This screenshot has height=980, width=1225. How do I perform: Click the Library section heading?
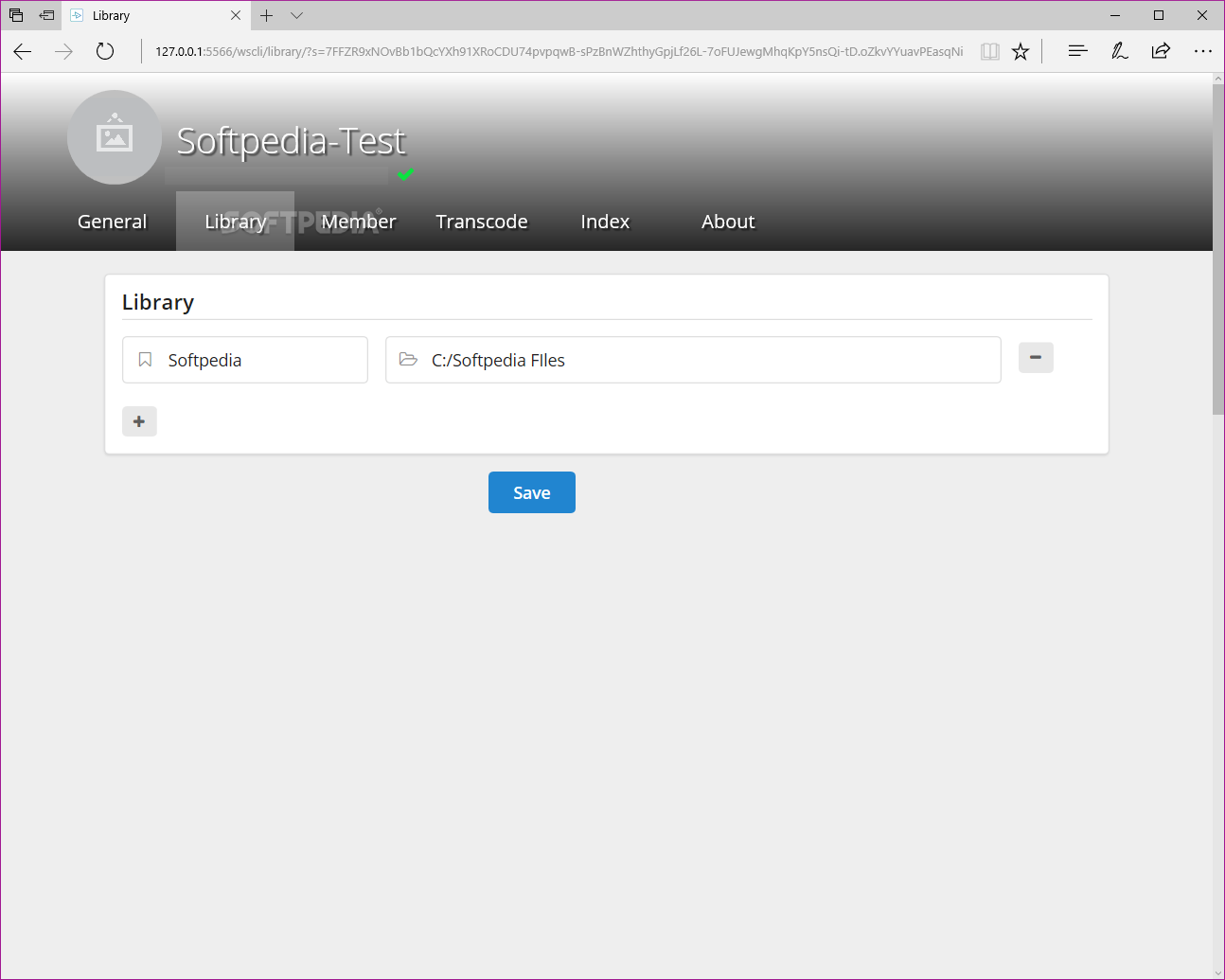[x=158, y=302]
